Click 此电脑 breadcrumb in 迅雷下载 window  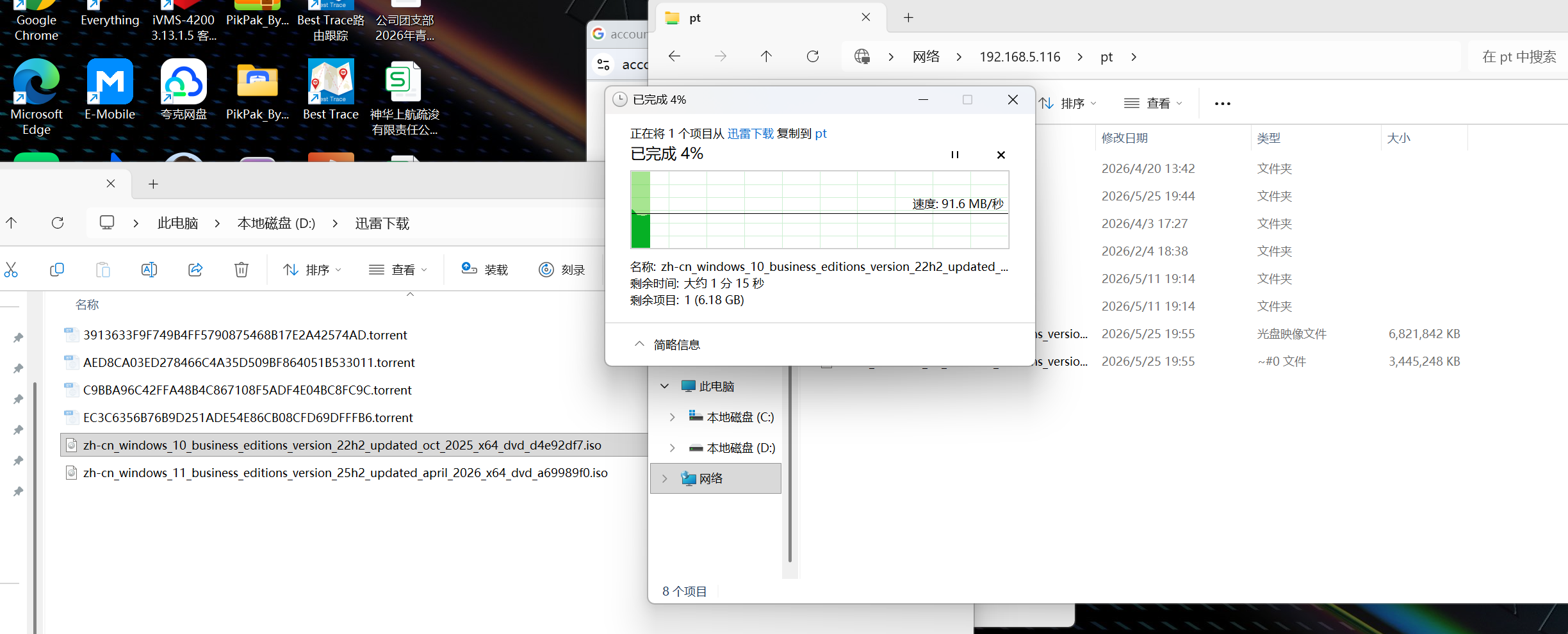(177, 223)
